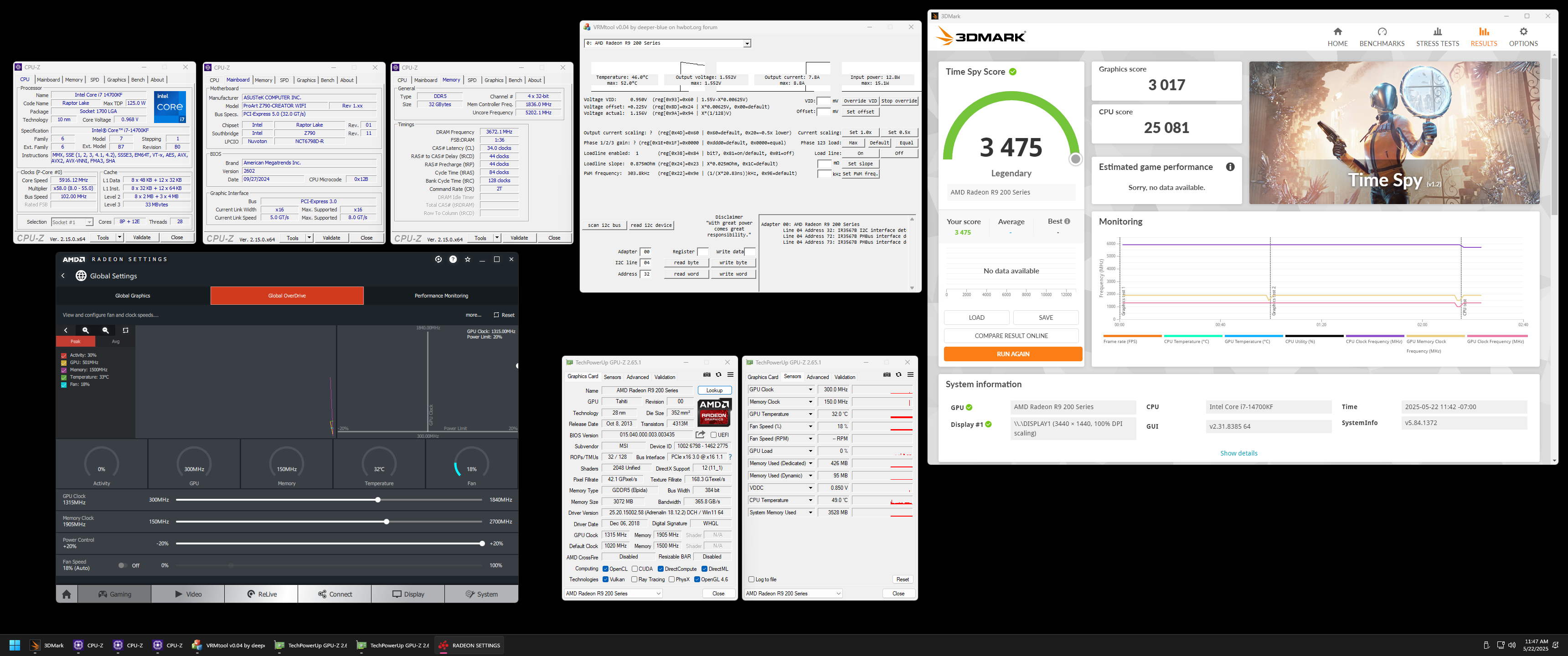1568x656 pixels.
Task: Go to 3DMark Home
Action: pos(1337,36)
